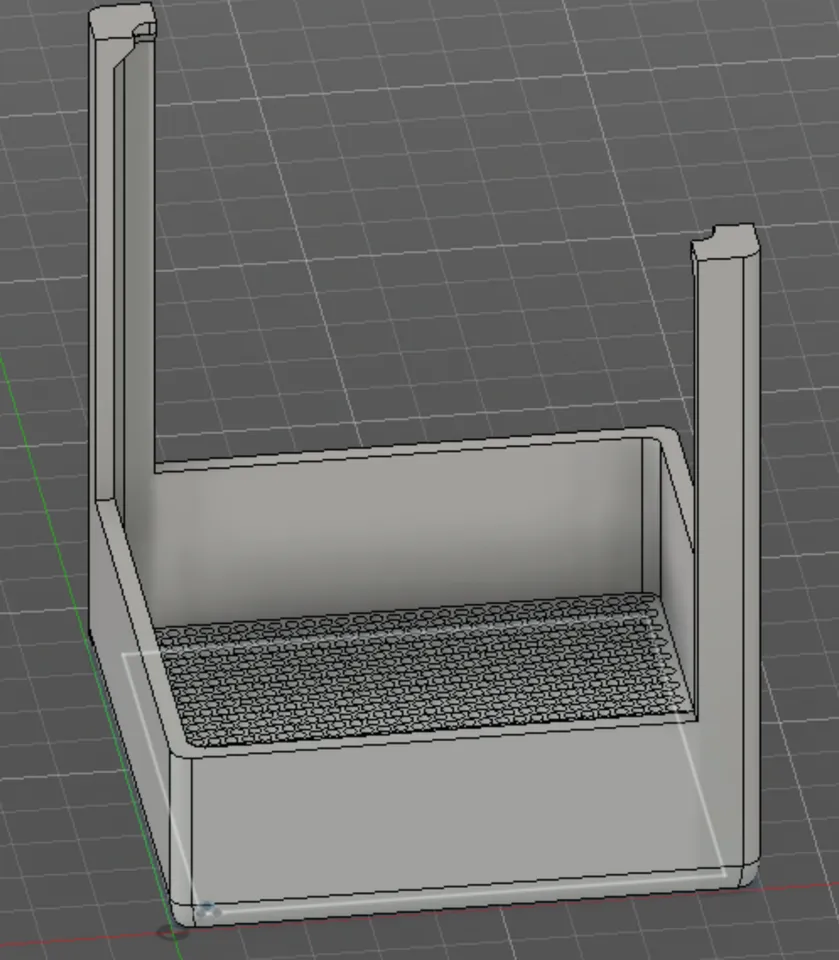Screen dimensions: 839x960
Task: Select the filleted inner corner of the tray
Action: click(x=180, y=740)
